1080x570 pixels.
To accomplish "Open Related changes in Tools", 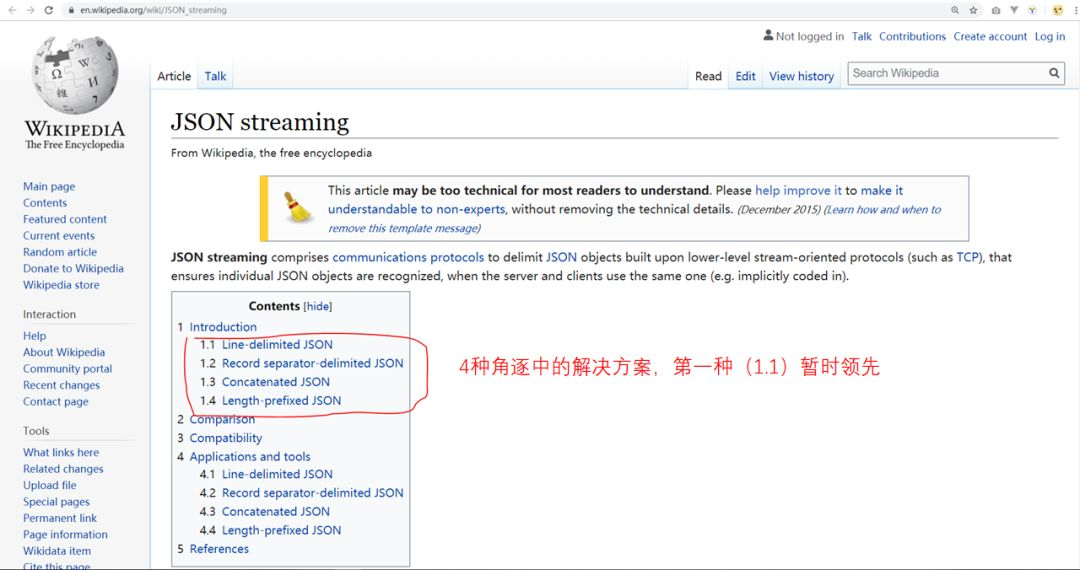I will click(x=63, y=469).
